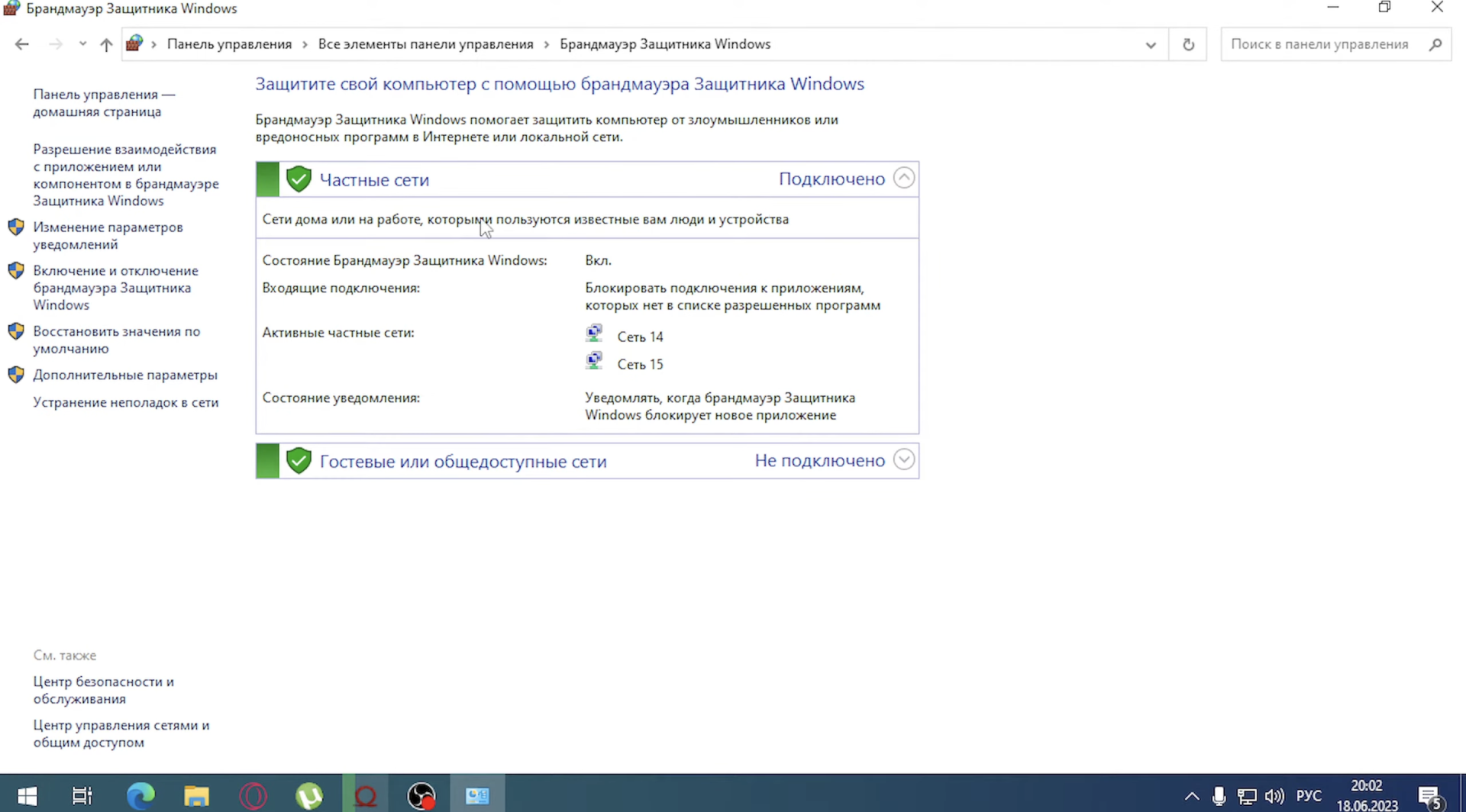Open the notification center icon
Screen dimensions: 1466x812
point(1430,797)
